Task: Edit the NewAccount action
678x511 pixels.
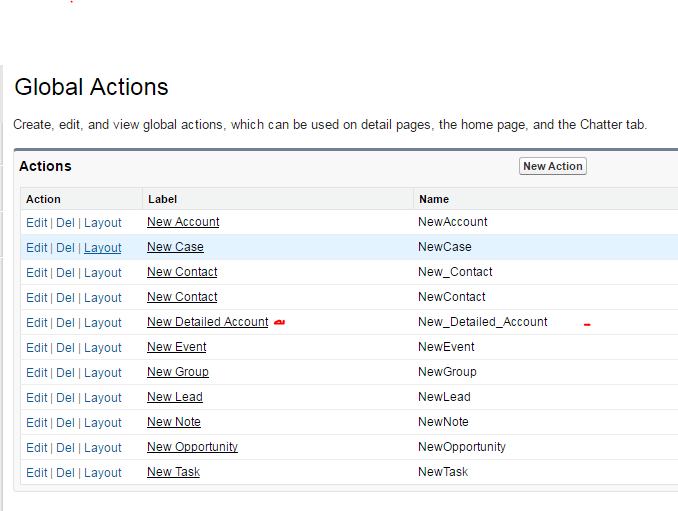Action: 37,222
